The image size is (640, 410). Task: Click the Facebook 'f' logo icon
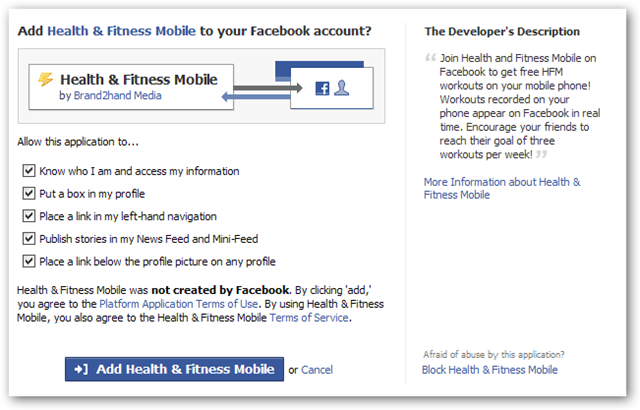pos(323,89)
